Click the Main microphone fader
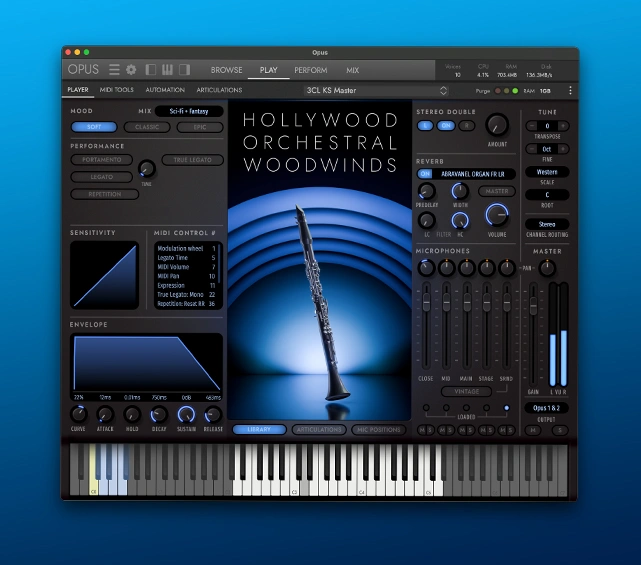The image size is (641, 565). tap(466, 303)
